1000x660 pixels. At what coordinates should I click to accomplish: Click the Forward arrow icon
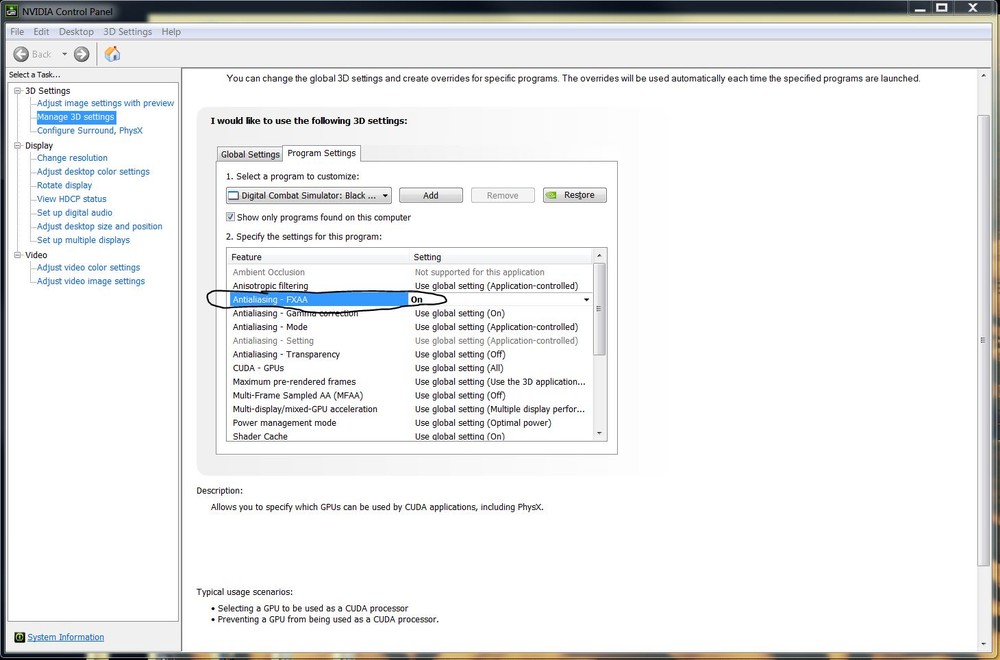tap(82, 54)
